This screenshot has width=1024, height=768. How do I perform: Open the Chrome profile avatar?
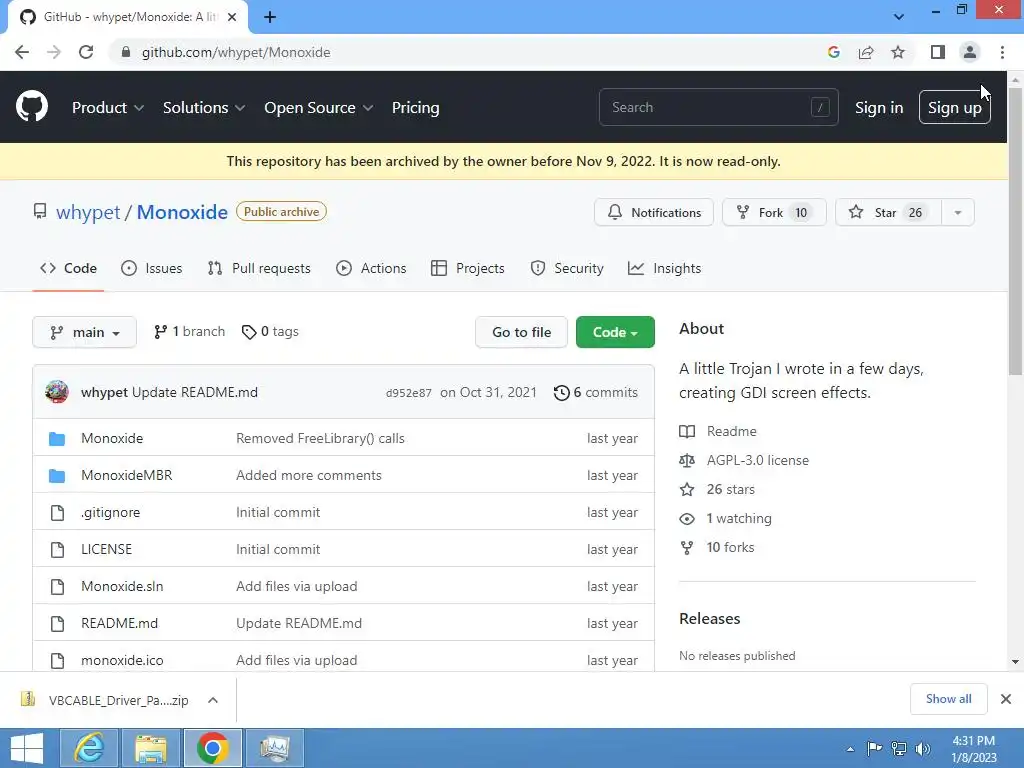click(970, 52)
